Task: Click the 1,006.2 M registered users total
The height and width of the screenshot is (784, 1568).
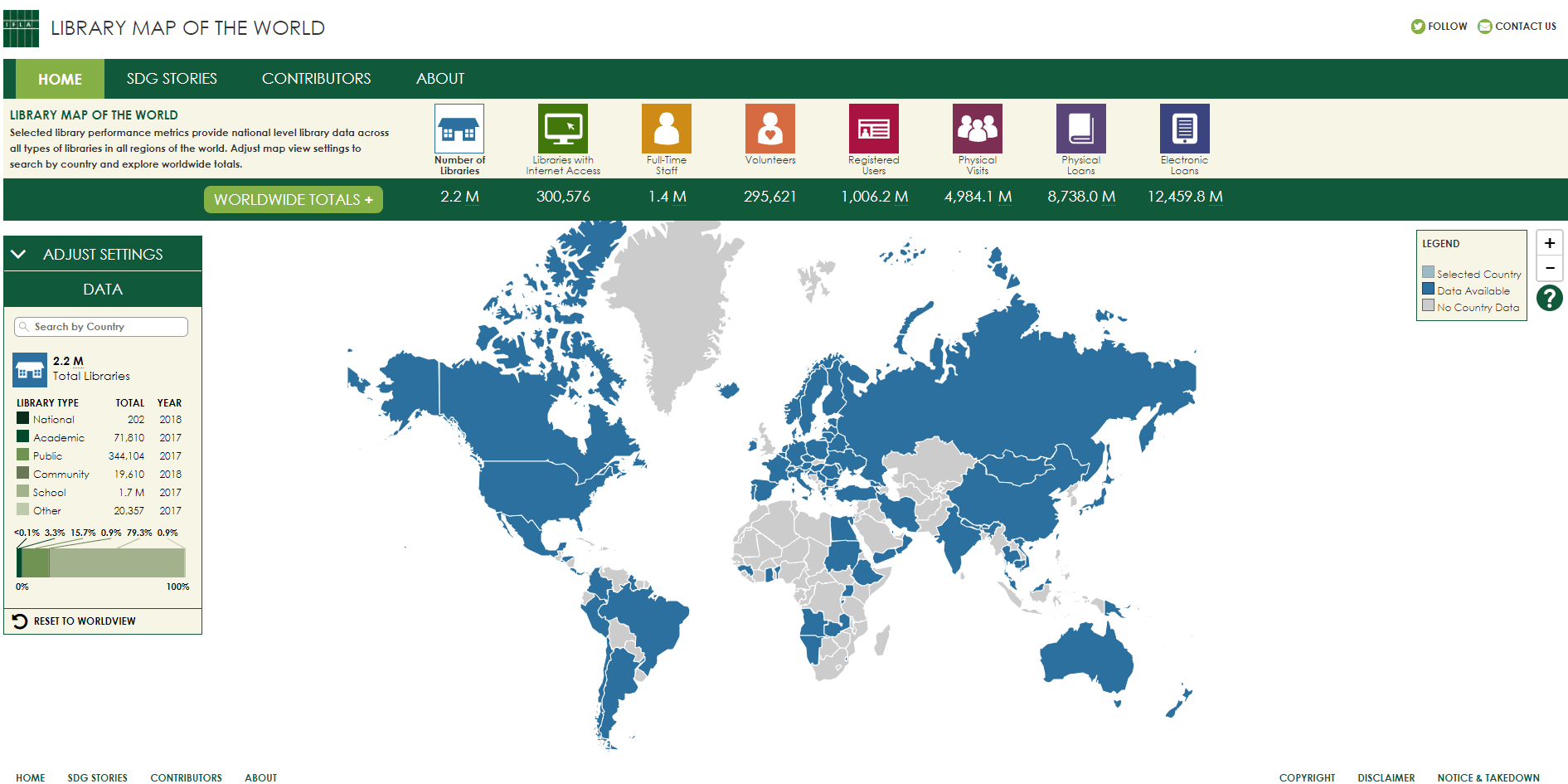Action: click(x=874, y=197)
